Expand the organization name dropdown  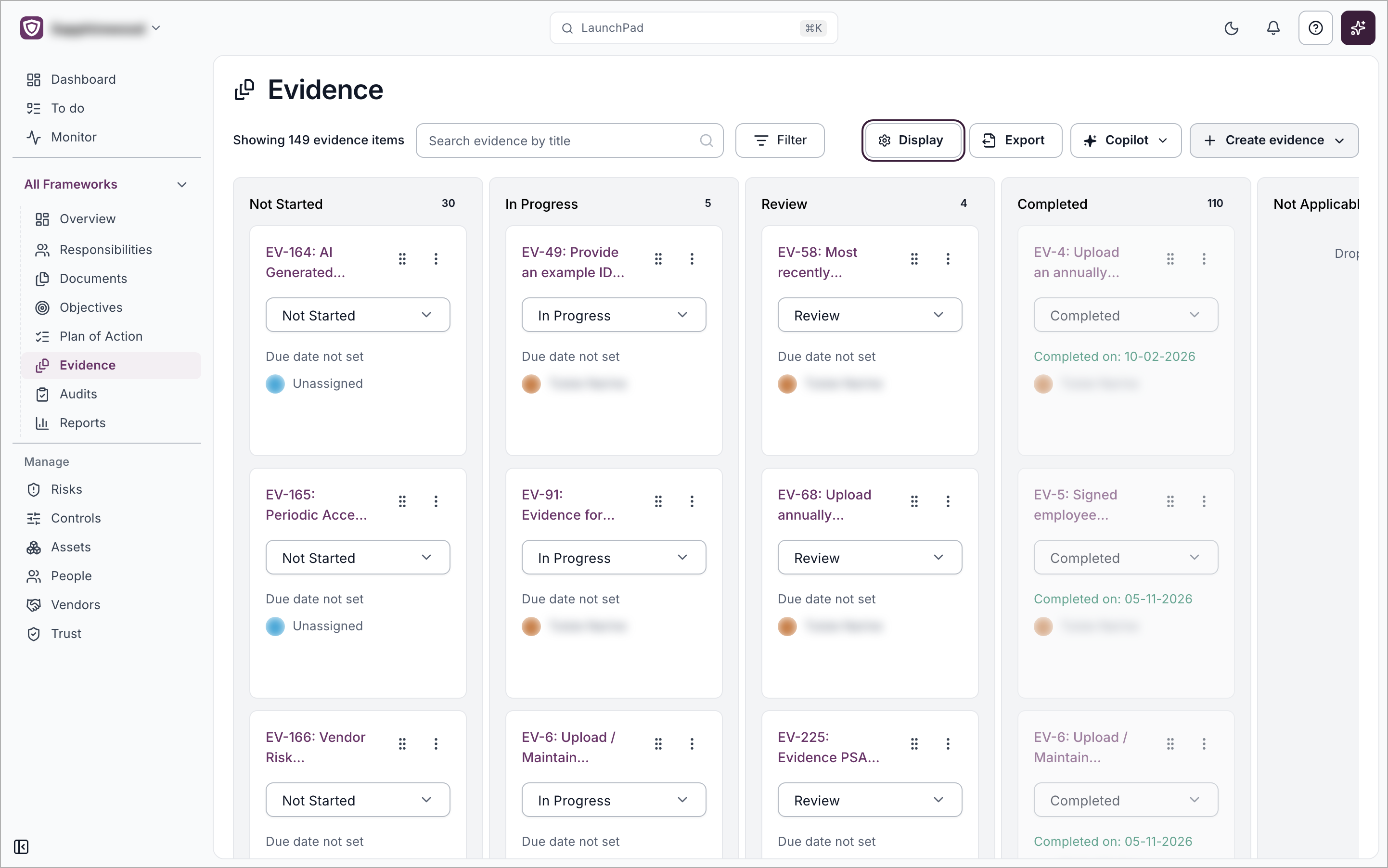click(155, 28)
